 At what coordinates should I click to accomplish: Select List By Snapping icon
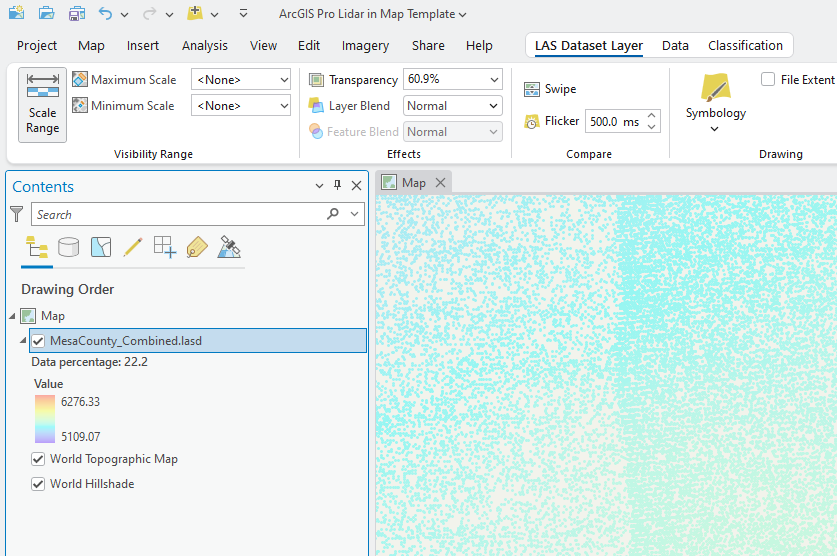coord(165,248)
